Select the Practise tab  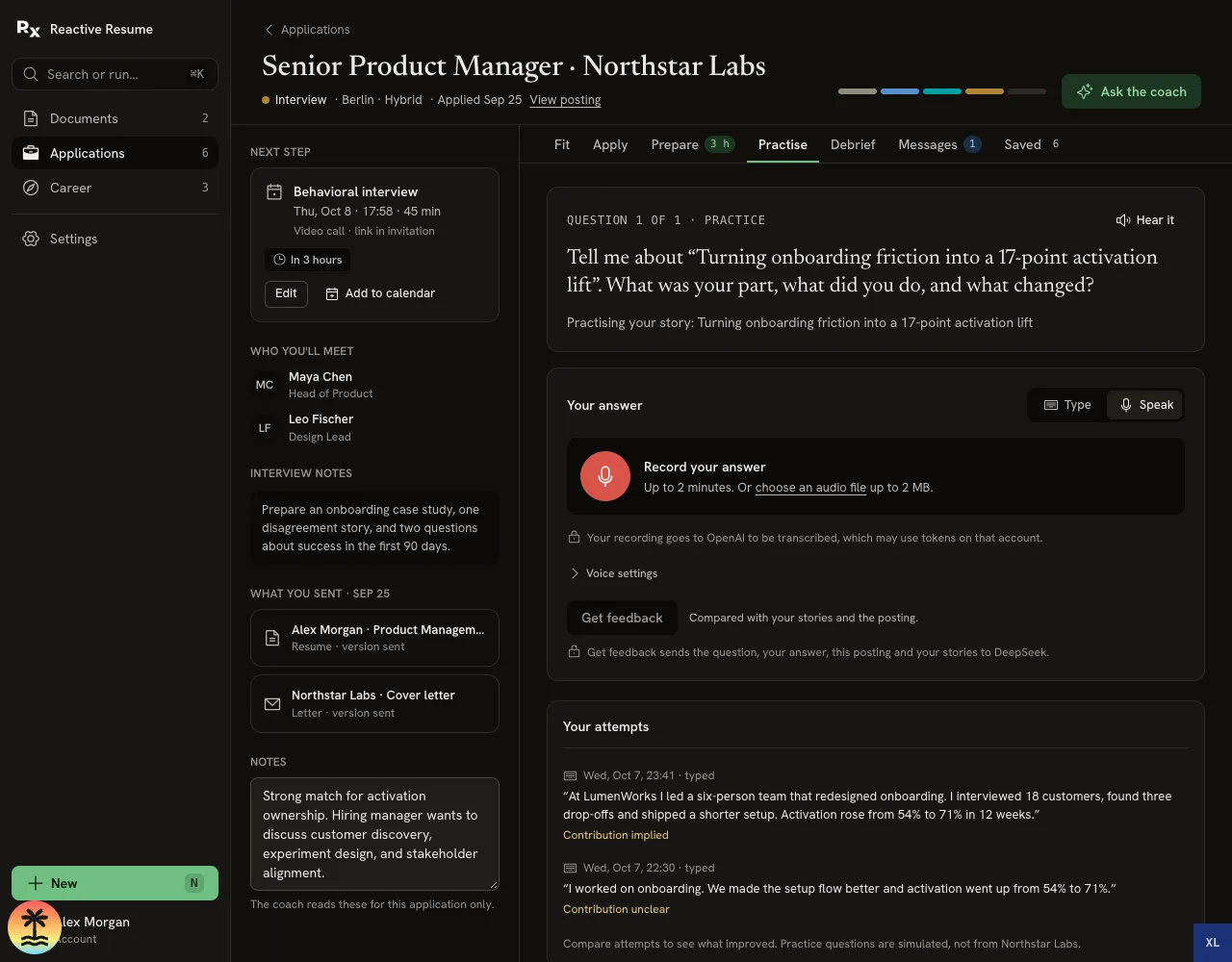tap(783, 144)
